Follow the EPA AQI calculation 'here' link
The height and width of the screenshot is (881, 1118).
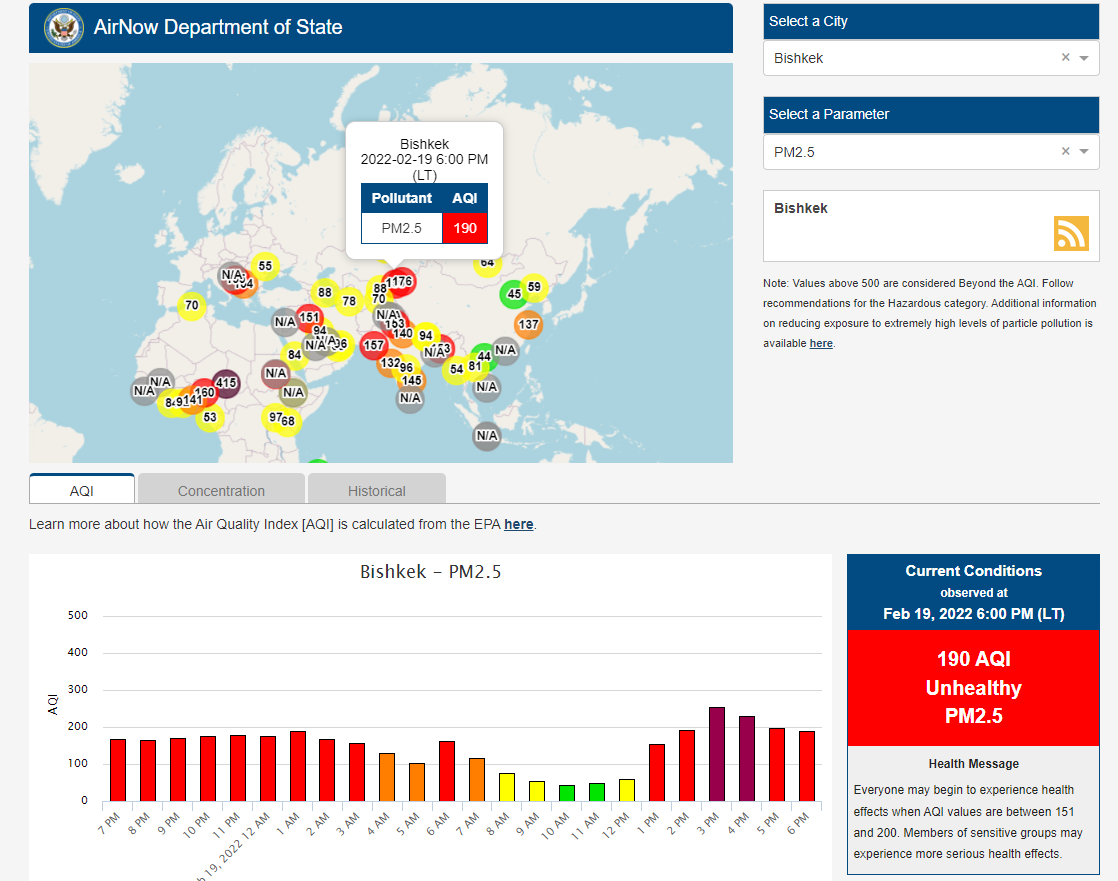click(x=518, y=524)
